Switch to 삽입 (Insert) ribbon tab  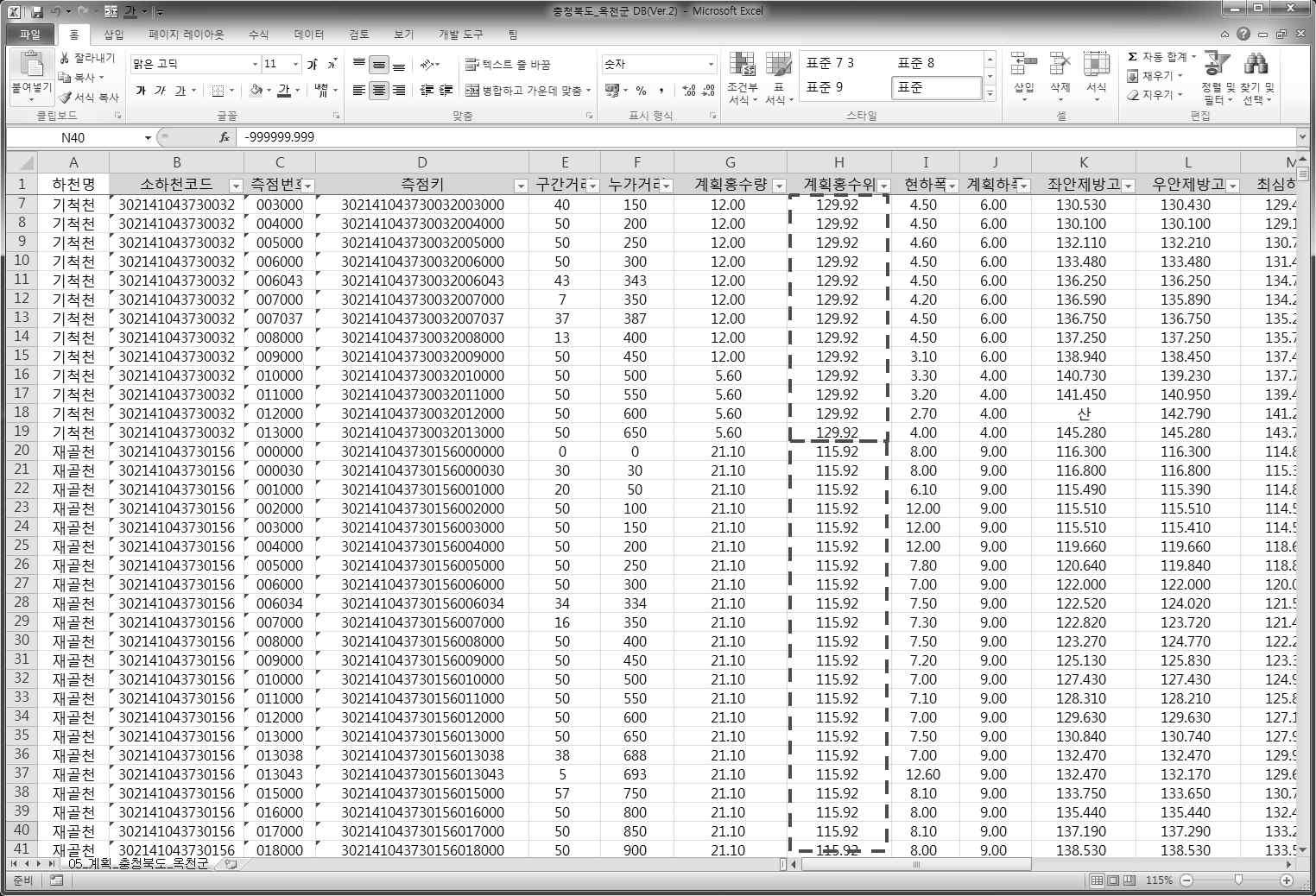[114, 35]
